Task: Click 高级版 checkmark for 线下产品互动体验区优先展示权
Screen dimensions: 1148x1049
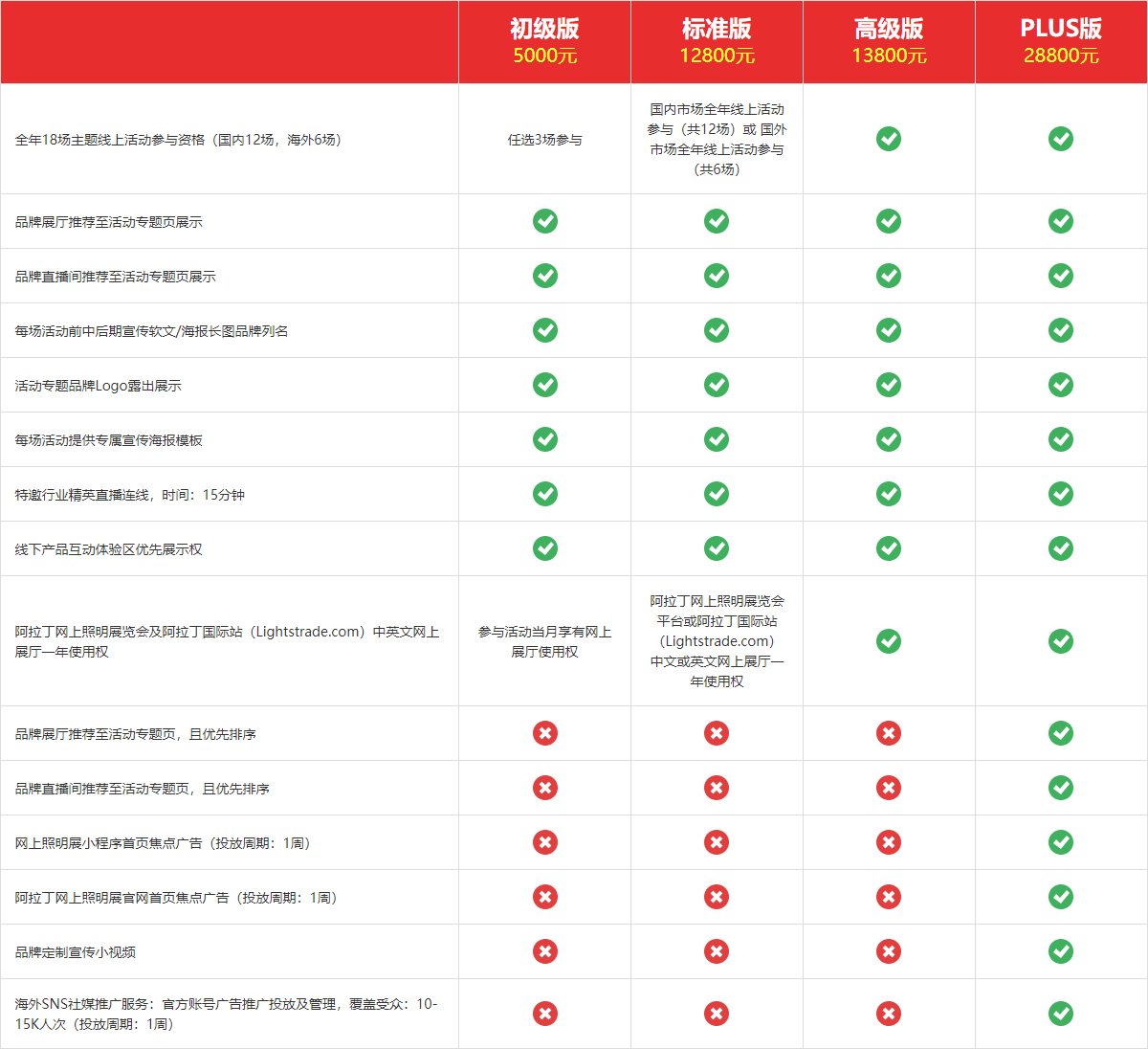Action: tap(889, 548)
